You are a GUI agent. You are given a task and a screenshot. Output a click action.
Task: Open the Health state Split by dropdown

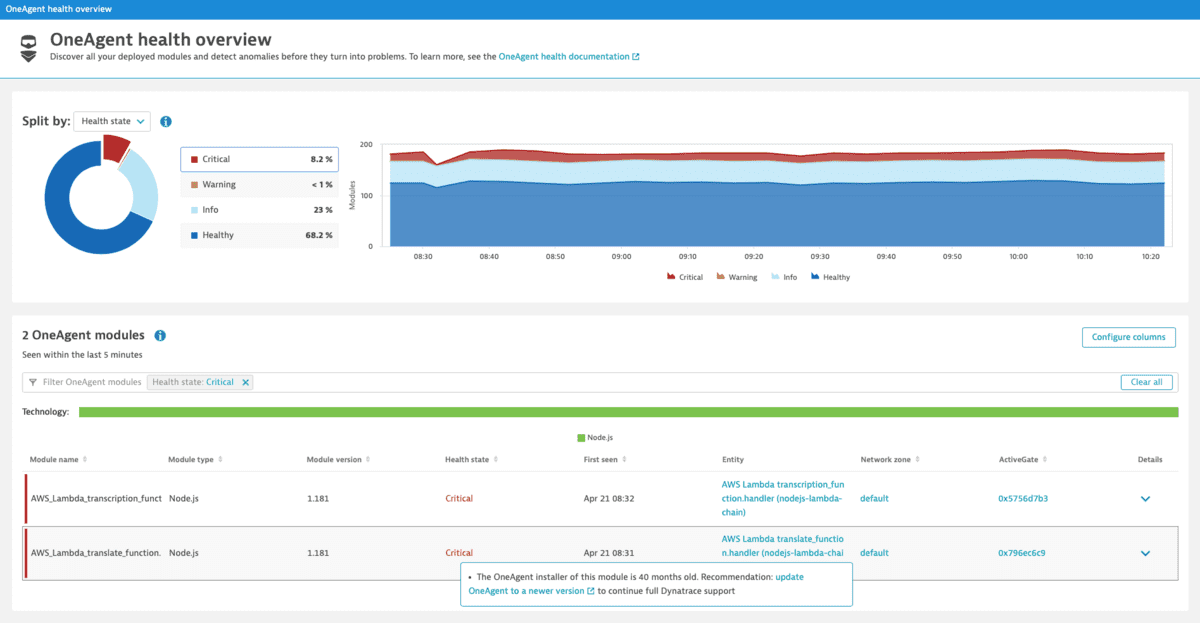point(111,121)
